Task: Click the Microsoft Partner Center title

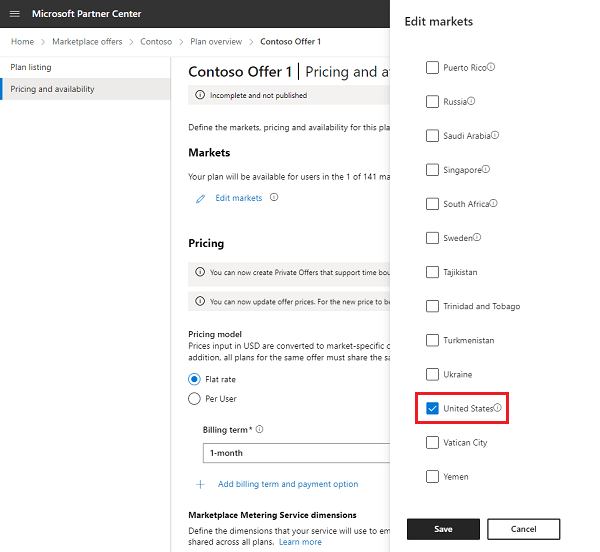Action: click(86, 14)
